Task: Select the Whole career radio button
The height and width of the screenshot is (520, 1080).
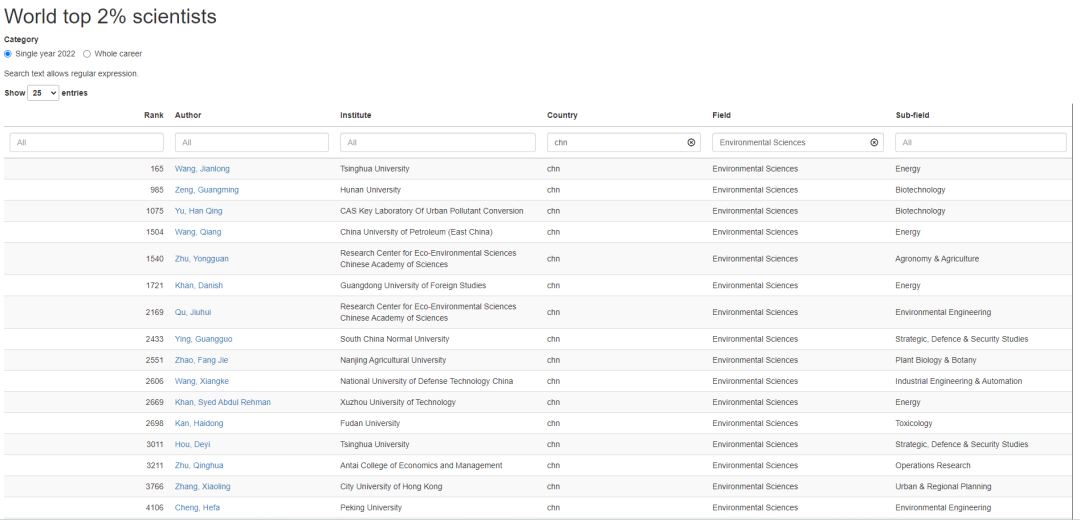Action: [x=87, y=54]
